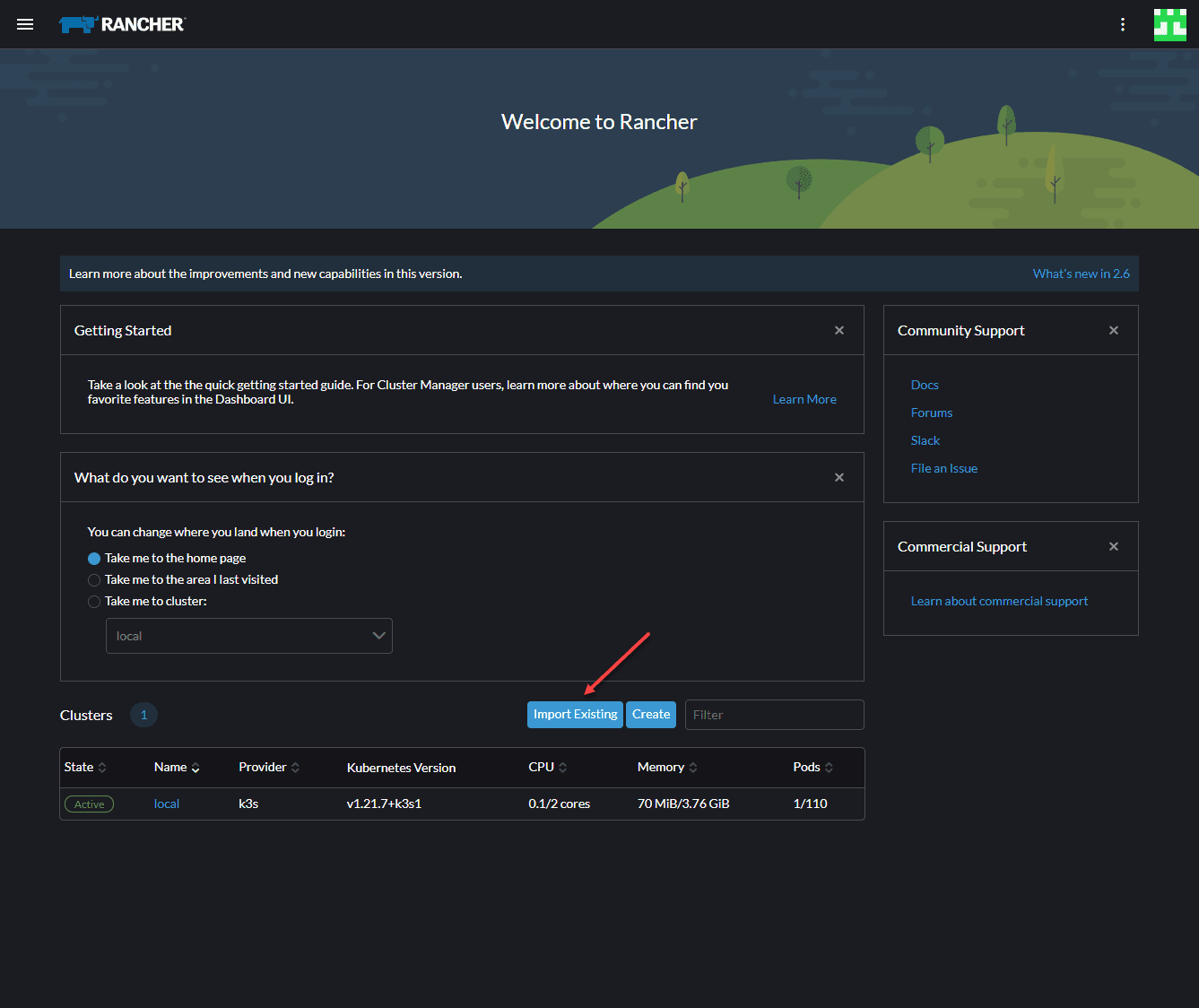Screen dimensions: 1199x1008
Task: Click the Create cluster button
Action: [651, 714]
